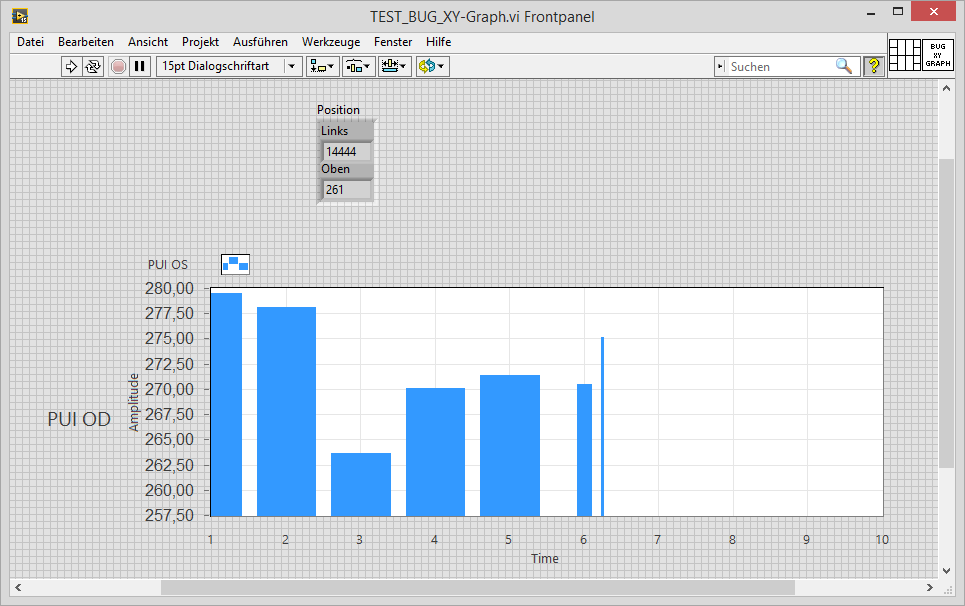This screenshot has height=606, width=965.
Task: Open the Hilfe menu
Action: (438, 42)
